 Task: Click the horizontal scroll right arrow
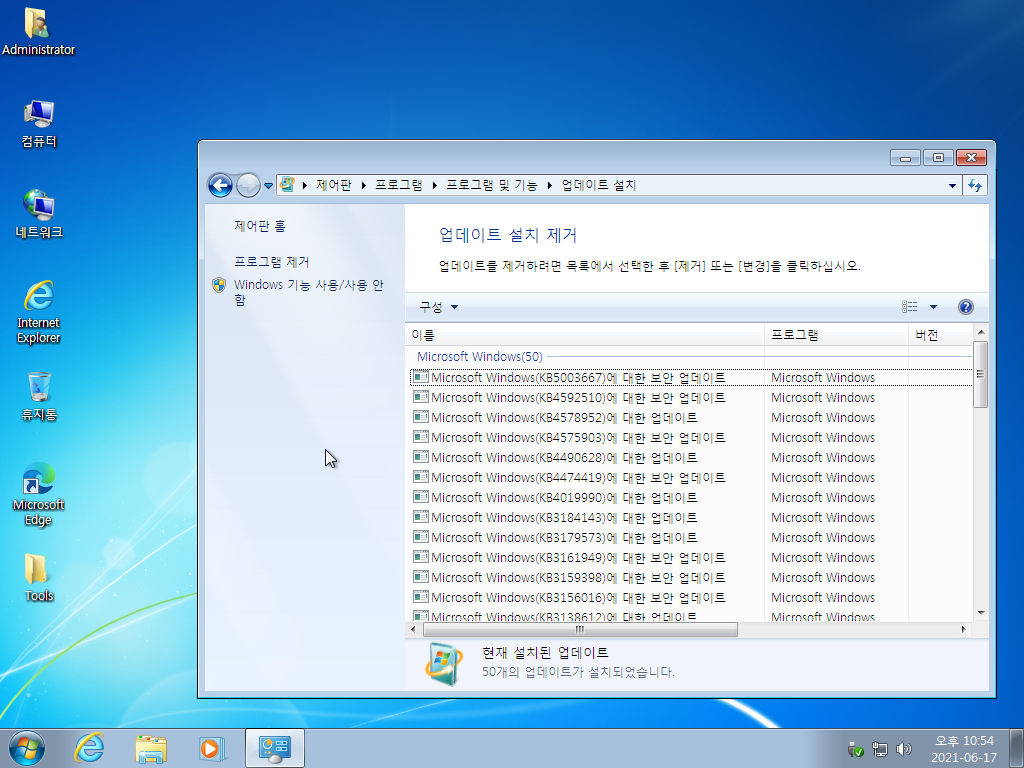click(x=964, y=630)
